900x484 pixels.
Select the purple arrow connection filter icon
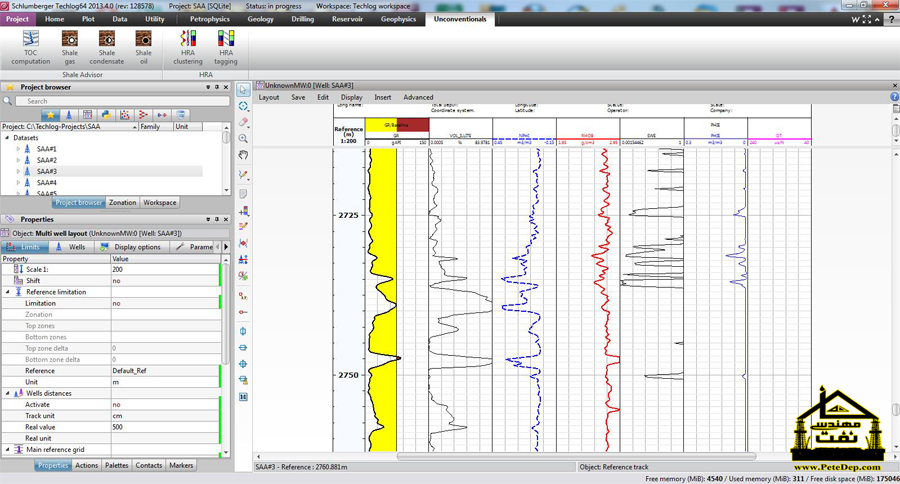[x=162, y=115]
